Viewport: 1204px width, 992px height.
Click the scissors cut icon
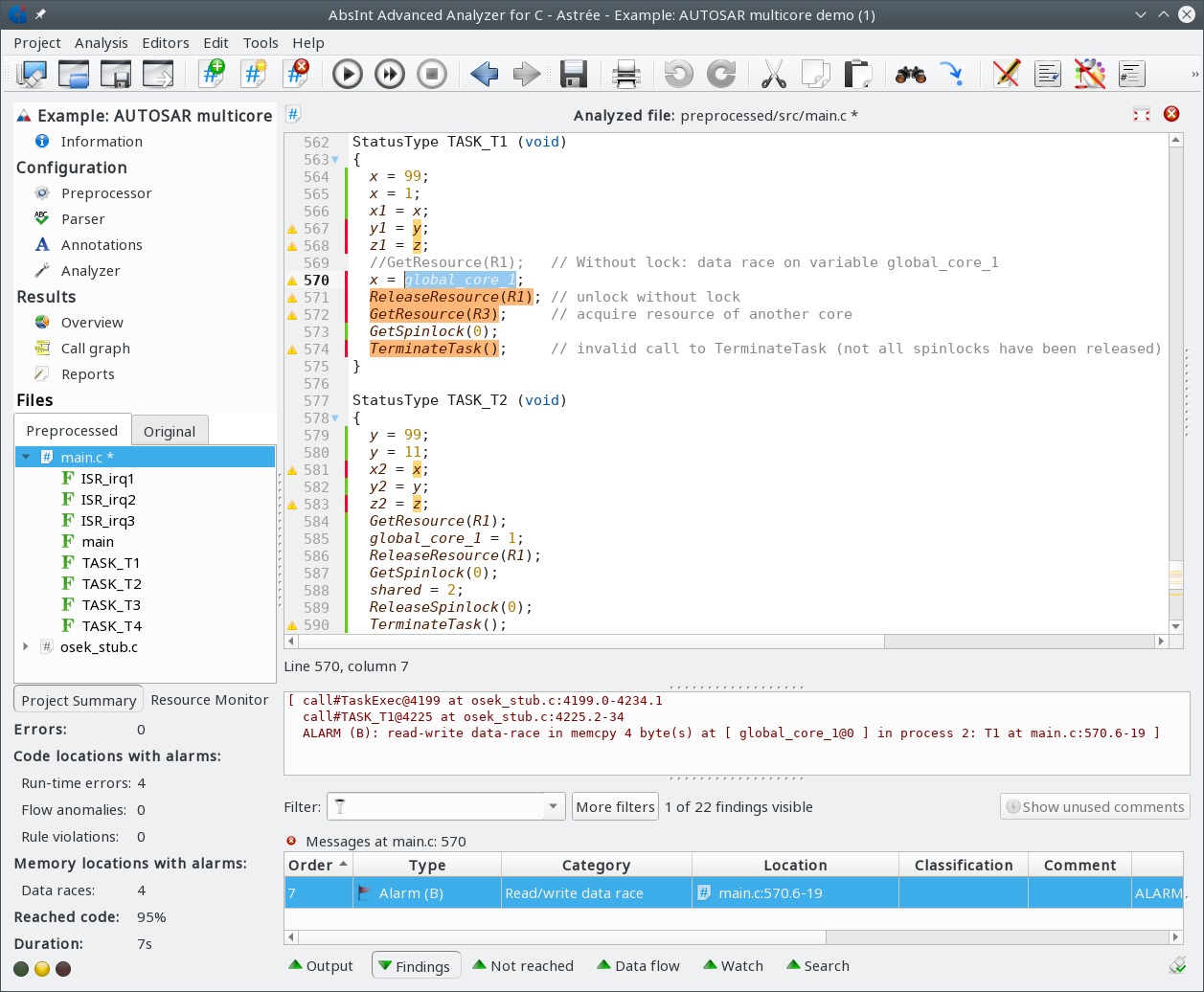coord(773,74)
